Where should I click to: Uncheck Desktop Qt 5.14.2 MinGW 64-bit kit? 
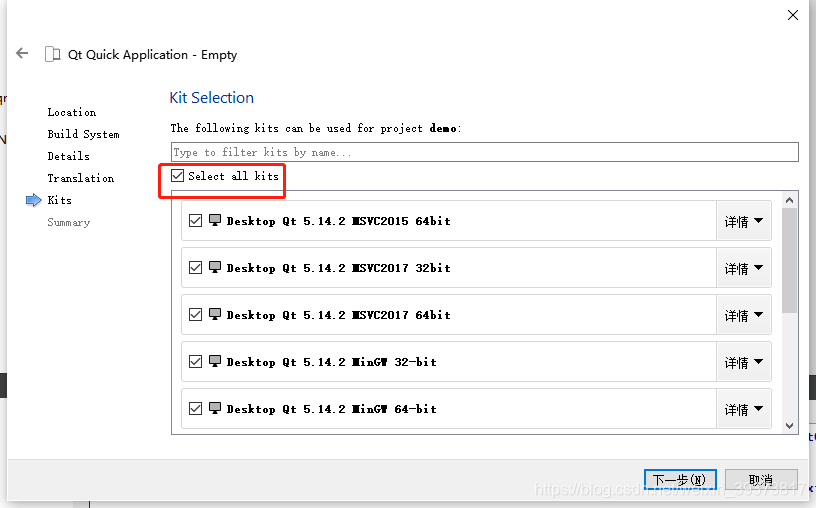coord(195,409)
